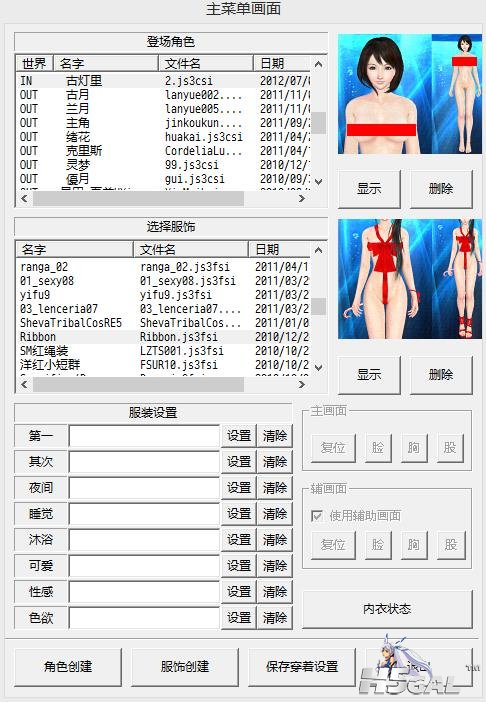This screenshot has width=486, height=702.
Task: Click down arrow of character list scrollbar
Action: click(319, 182)
